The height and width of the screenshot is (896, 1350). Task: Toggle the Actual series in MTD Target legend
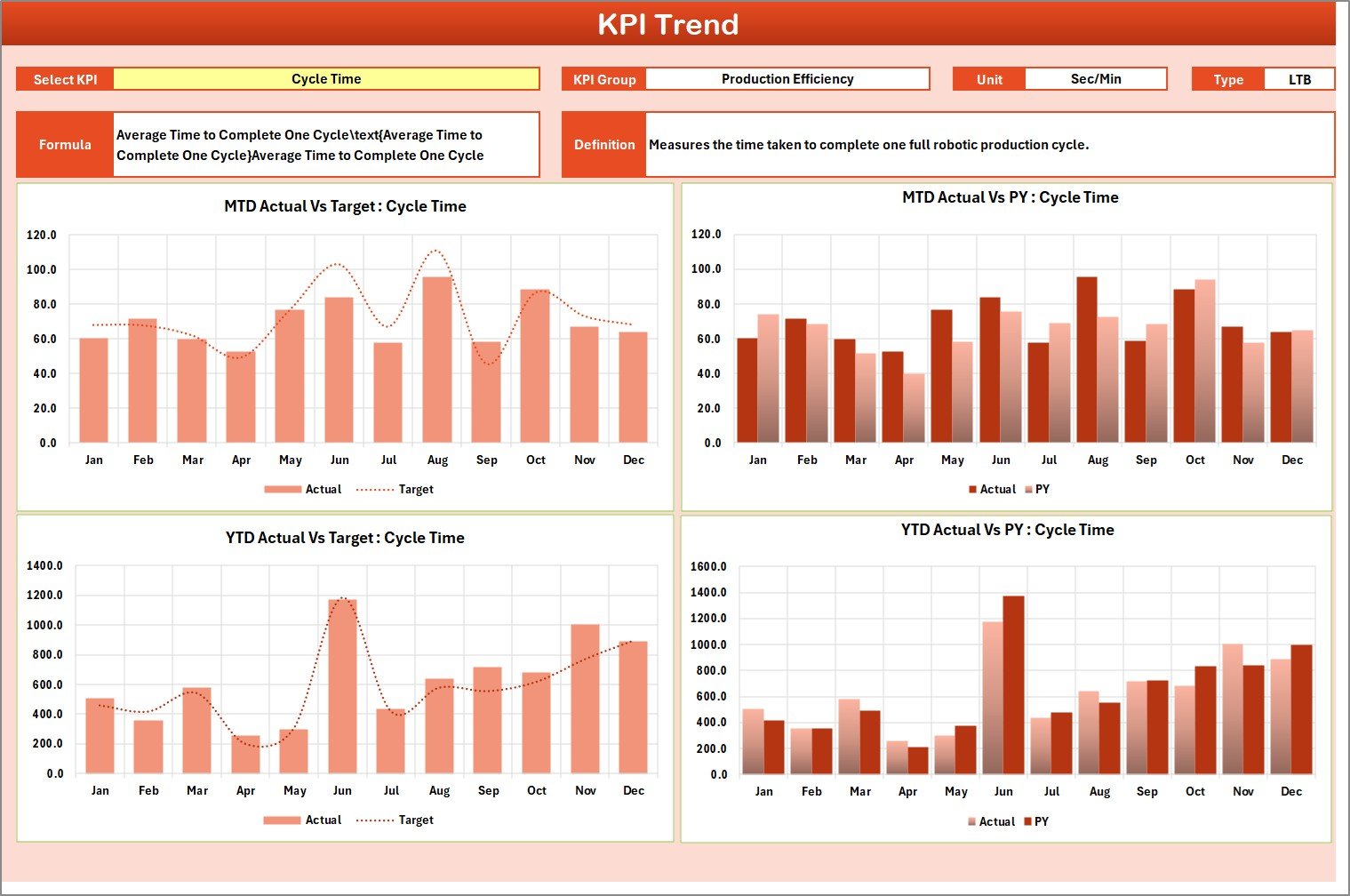303,489
